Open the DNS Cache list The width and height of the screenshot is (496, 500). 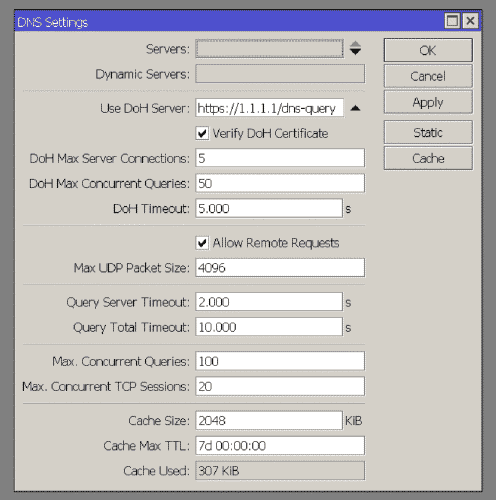coord(428,158)
